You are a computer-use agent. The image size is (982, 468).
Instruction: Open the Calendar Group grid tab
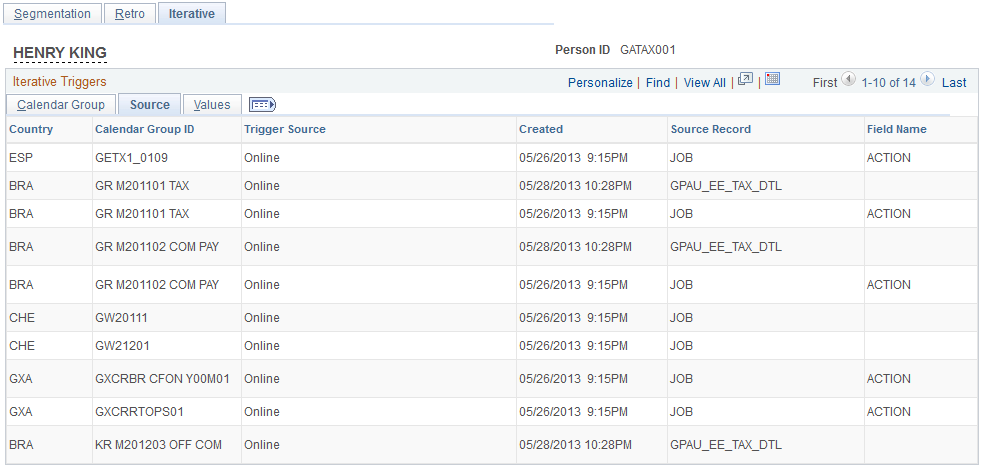click(61, 105)
